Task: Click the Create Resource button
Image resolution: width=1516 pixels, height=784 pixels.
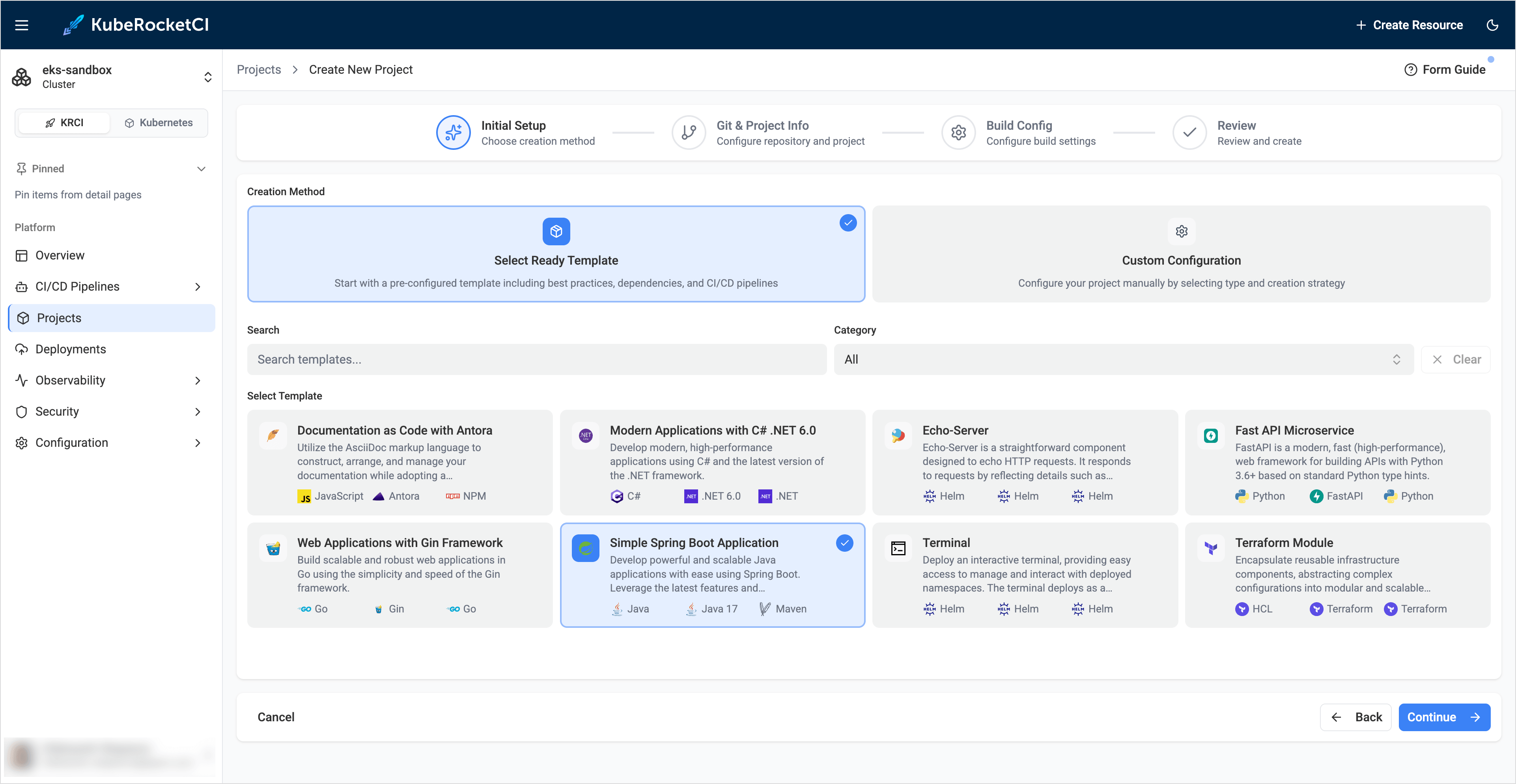Action: (x=1410, y=25)
